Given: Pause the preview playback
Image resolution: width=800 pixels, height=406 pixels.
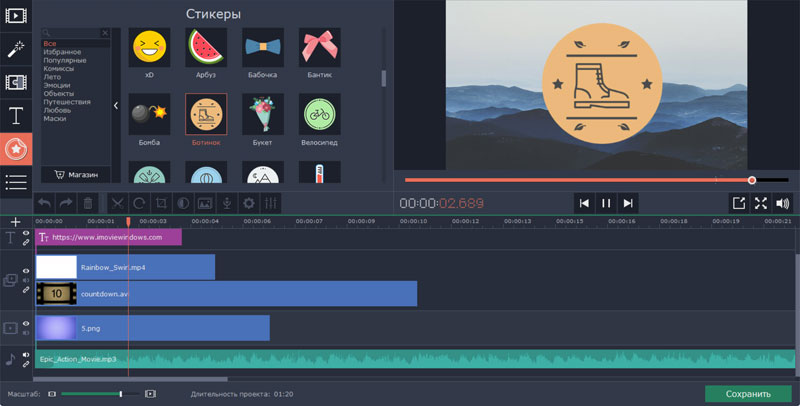Looking at the screenshot, I should click(606, 204).
